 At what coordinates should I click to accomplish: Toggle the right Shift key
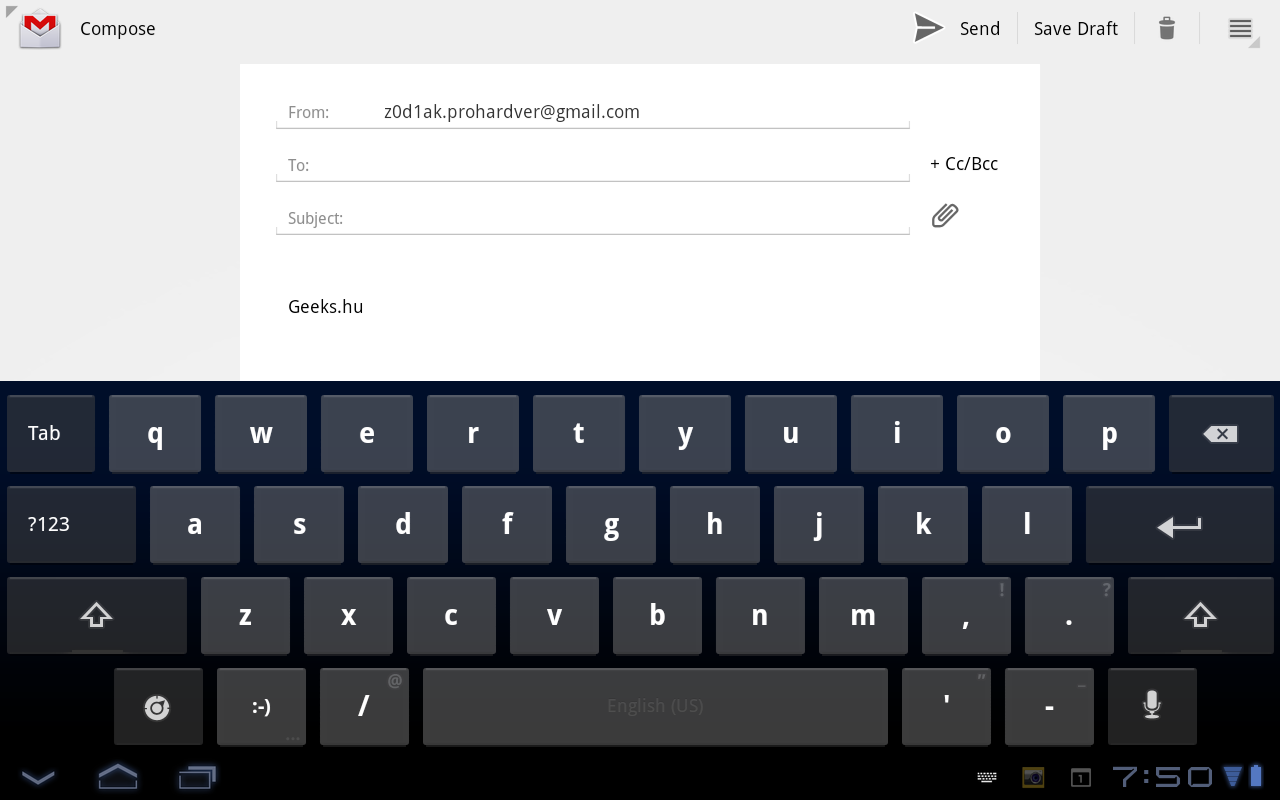tap(1200, 615)
